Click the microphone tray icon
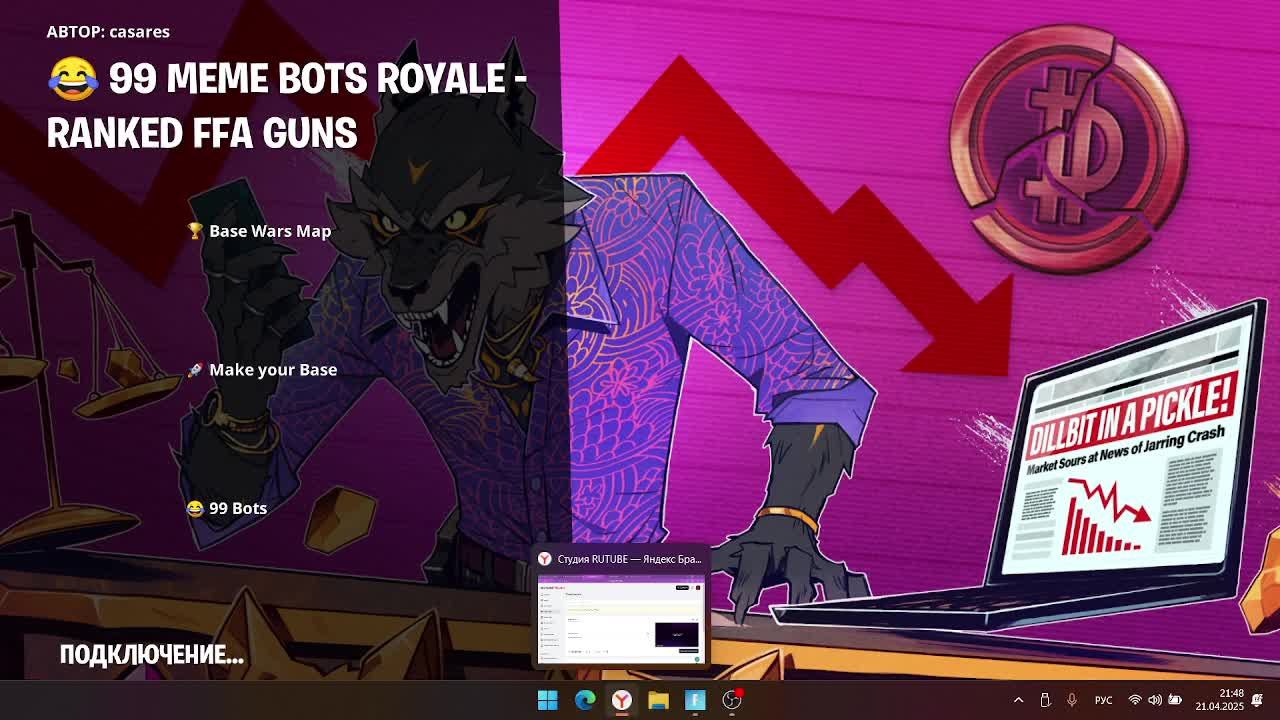1280x720 pixels. 1071,700
